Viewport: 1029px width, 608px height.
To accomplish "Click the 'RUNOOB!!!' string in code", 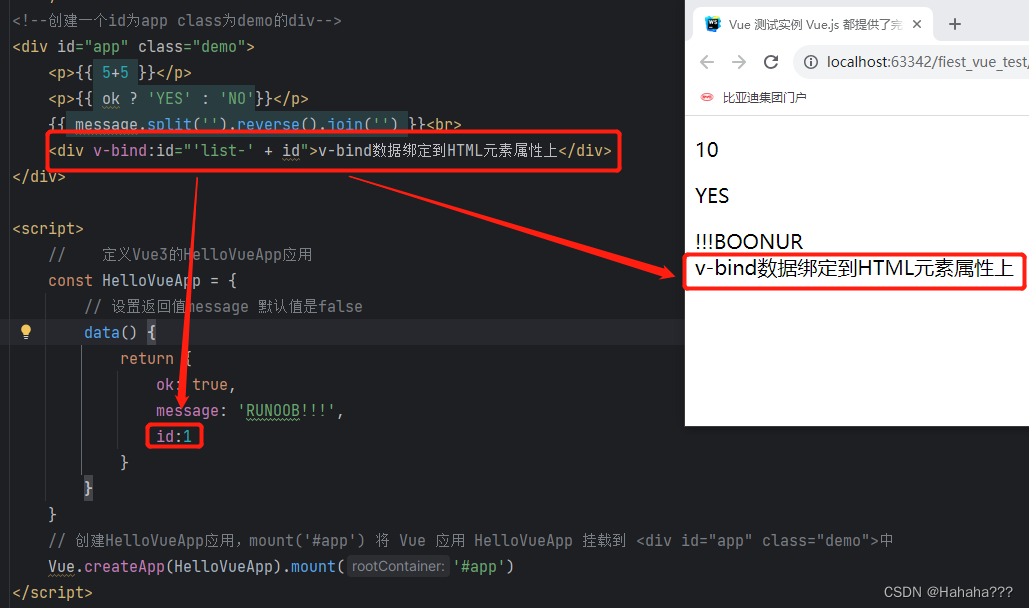I will pyautogui.click(x=287, y=410).
